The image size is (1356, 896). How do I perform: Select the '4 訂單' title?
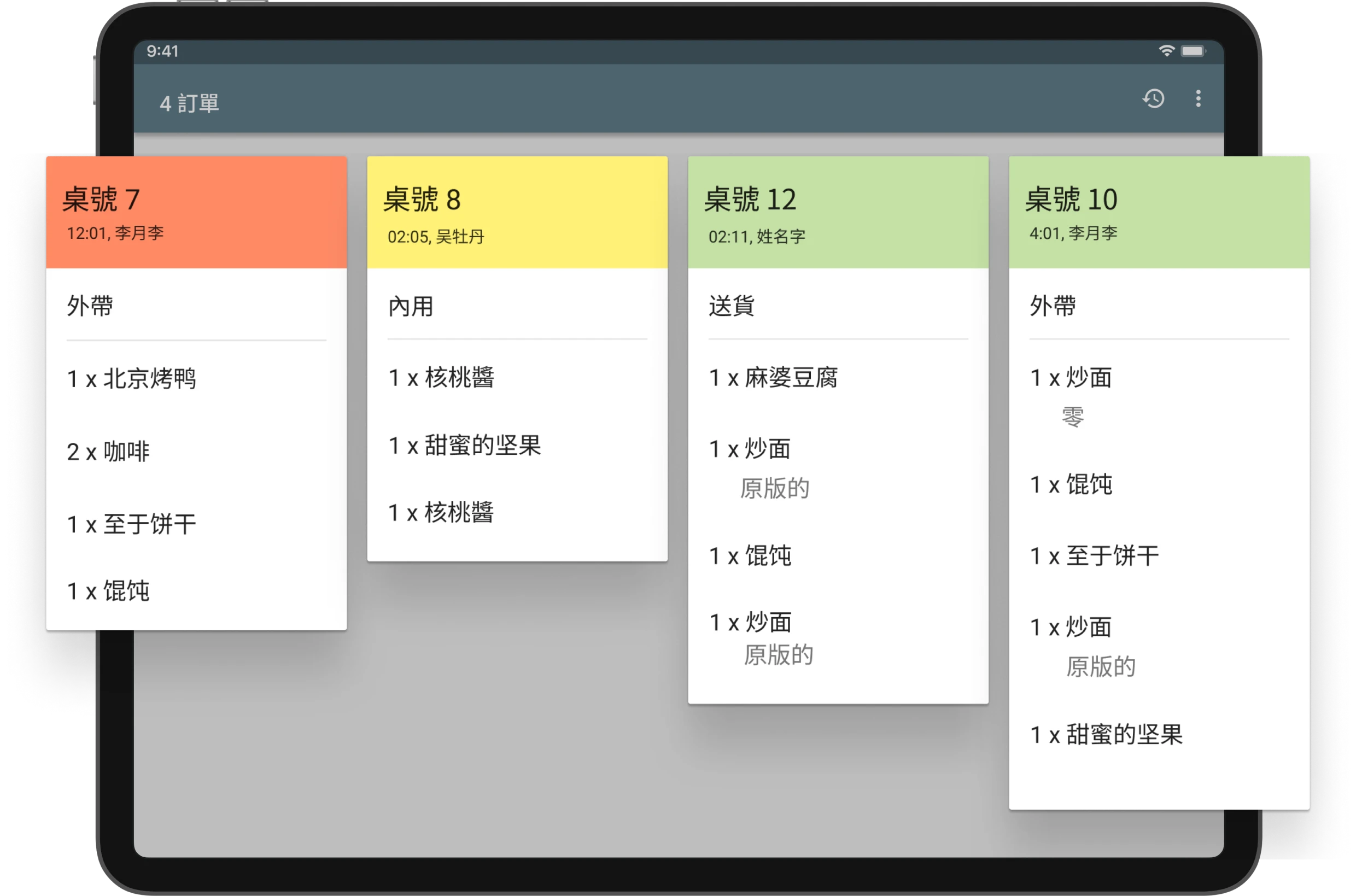click(189, 103)
